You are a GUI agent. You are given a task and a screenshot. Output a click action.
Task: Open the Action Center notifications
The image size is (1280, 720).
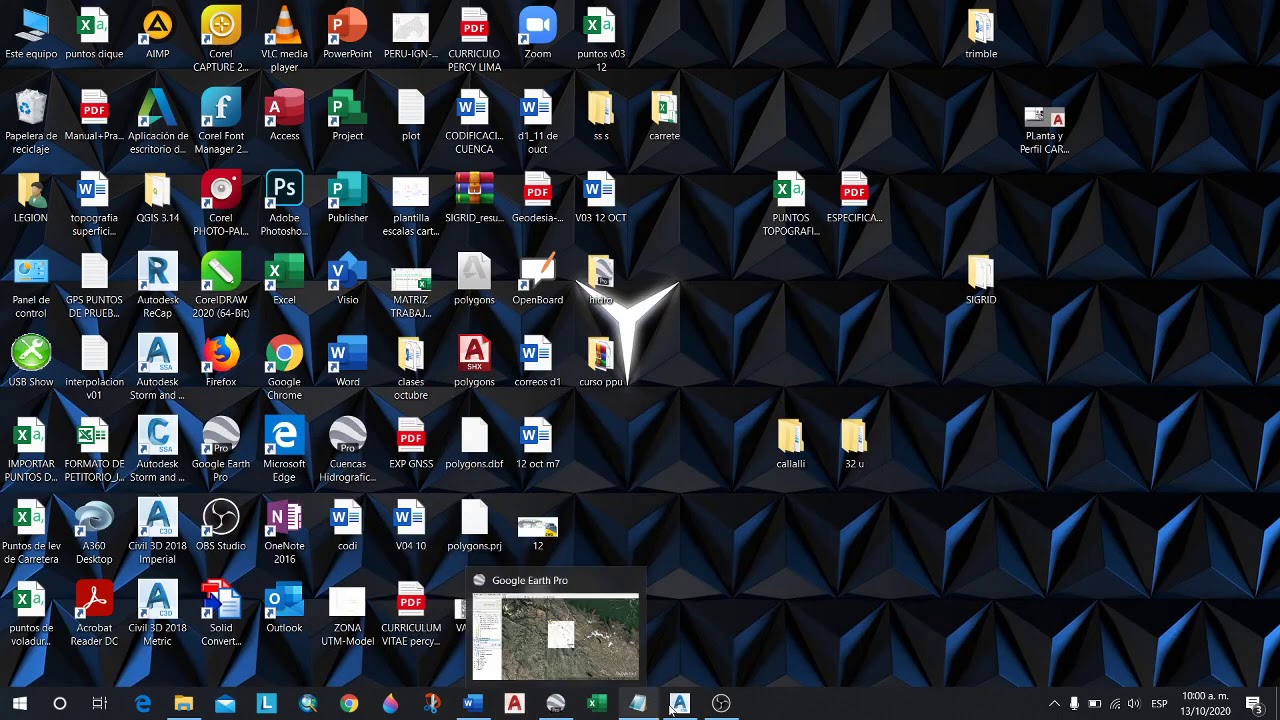coord(1254,704)
